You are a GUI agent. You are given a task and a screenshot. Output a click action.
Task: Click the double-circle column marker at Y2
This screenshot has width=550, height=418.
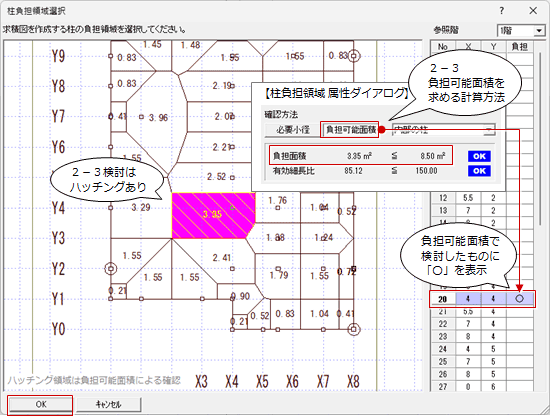[x=111, y=269]
